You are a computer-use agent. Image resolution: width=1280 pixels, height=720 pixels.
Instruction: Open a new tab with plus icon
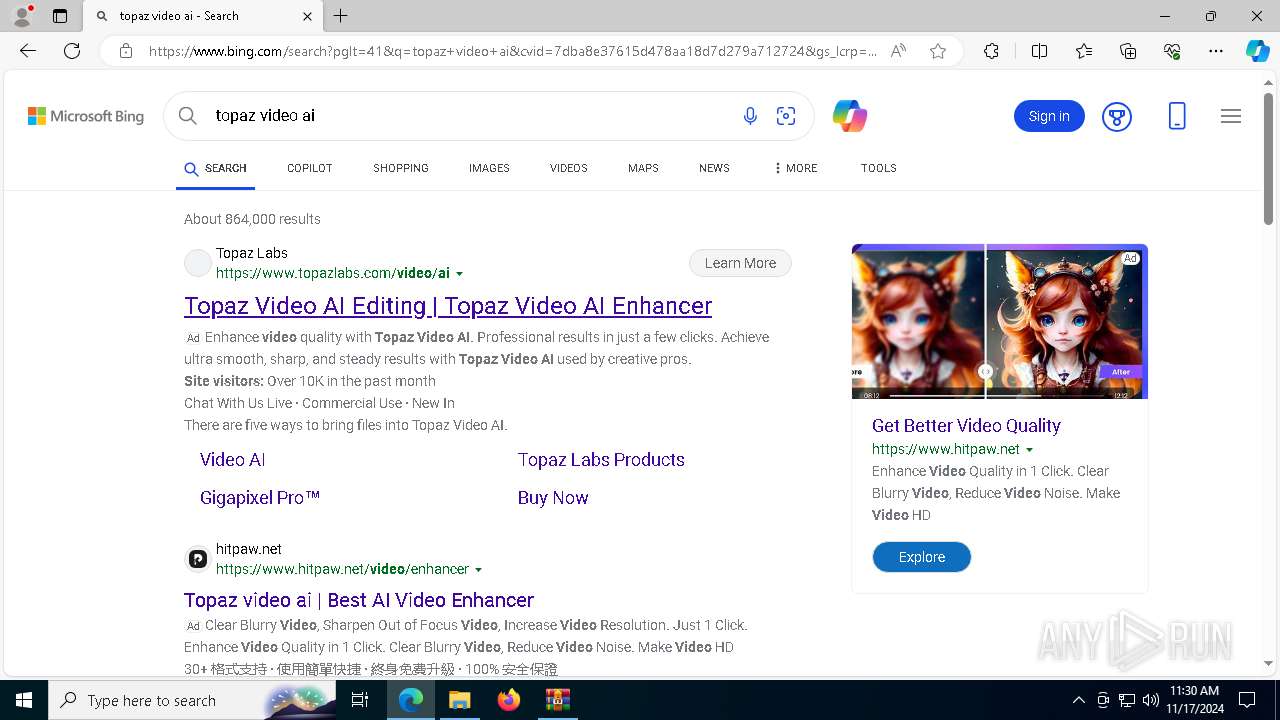pyautogui.click(x=341, y=16)
